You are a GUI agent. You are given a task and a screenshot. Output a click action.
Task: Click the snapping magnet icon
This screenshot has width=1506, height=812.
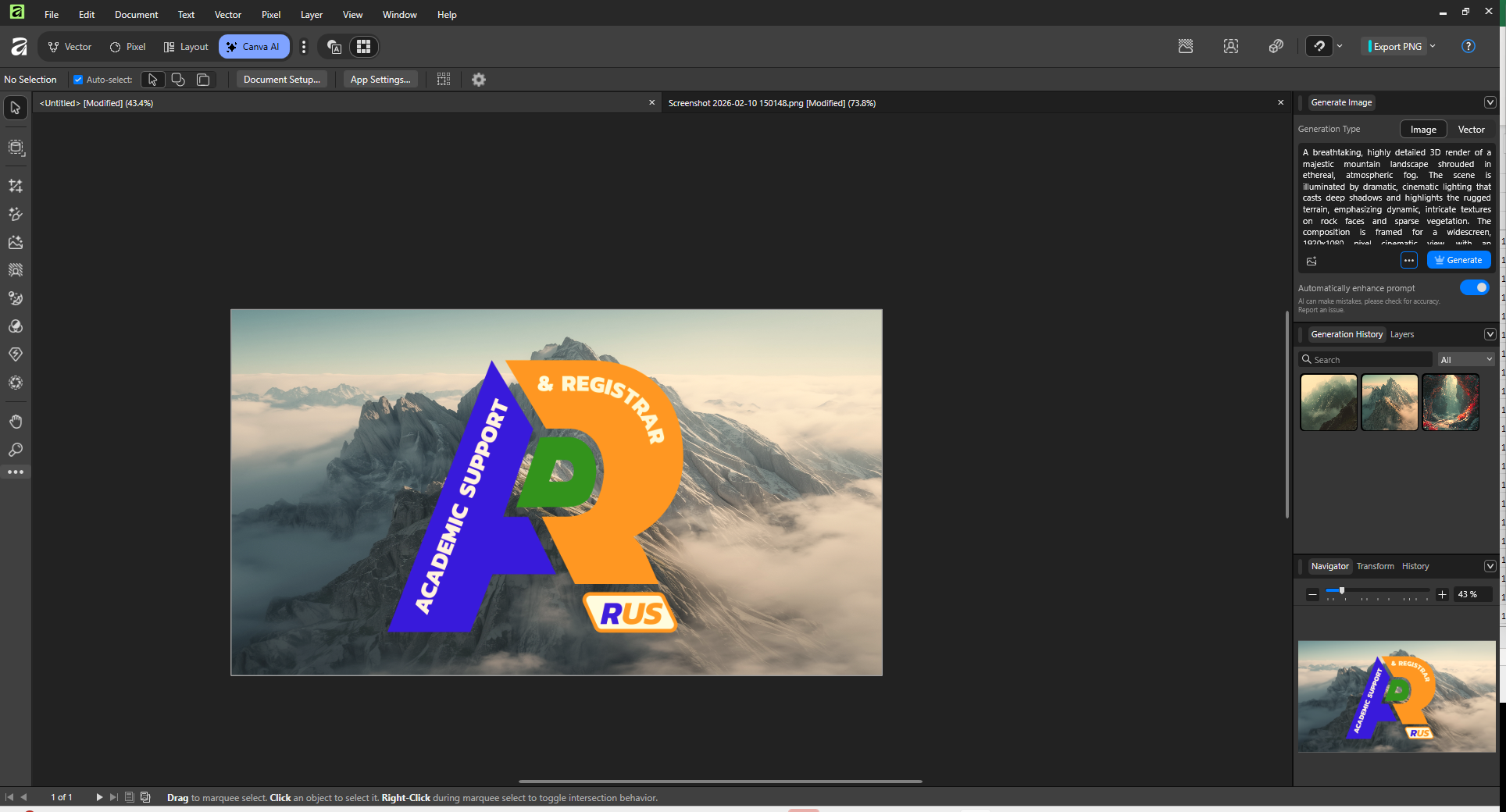pyautogui.click(x=1319, y=47)
